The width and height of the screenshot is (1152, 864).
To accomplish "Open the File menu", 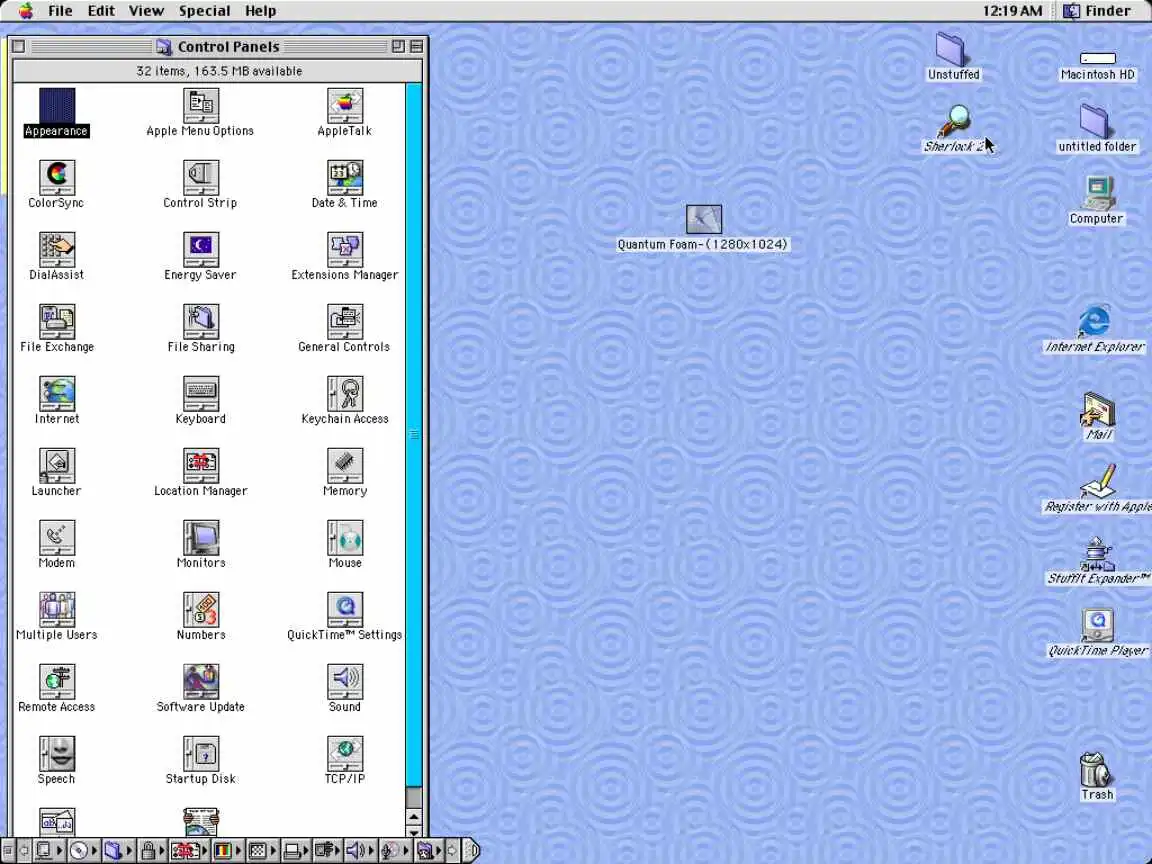I will pos(60,10).
